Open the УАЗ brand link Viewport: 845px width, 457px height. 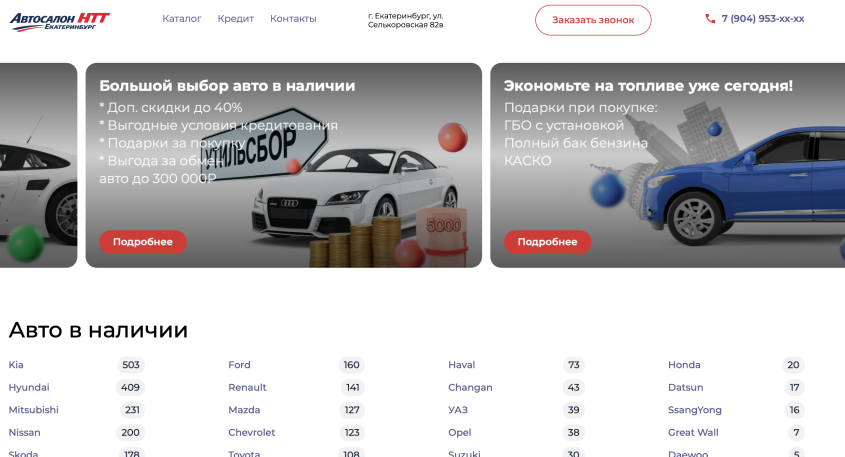(x=458, y=410)
